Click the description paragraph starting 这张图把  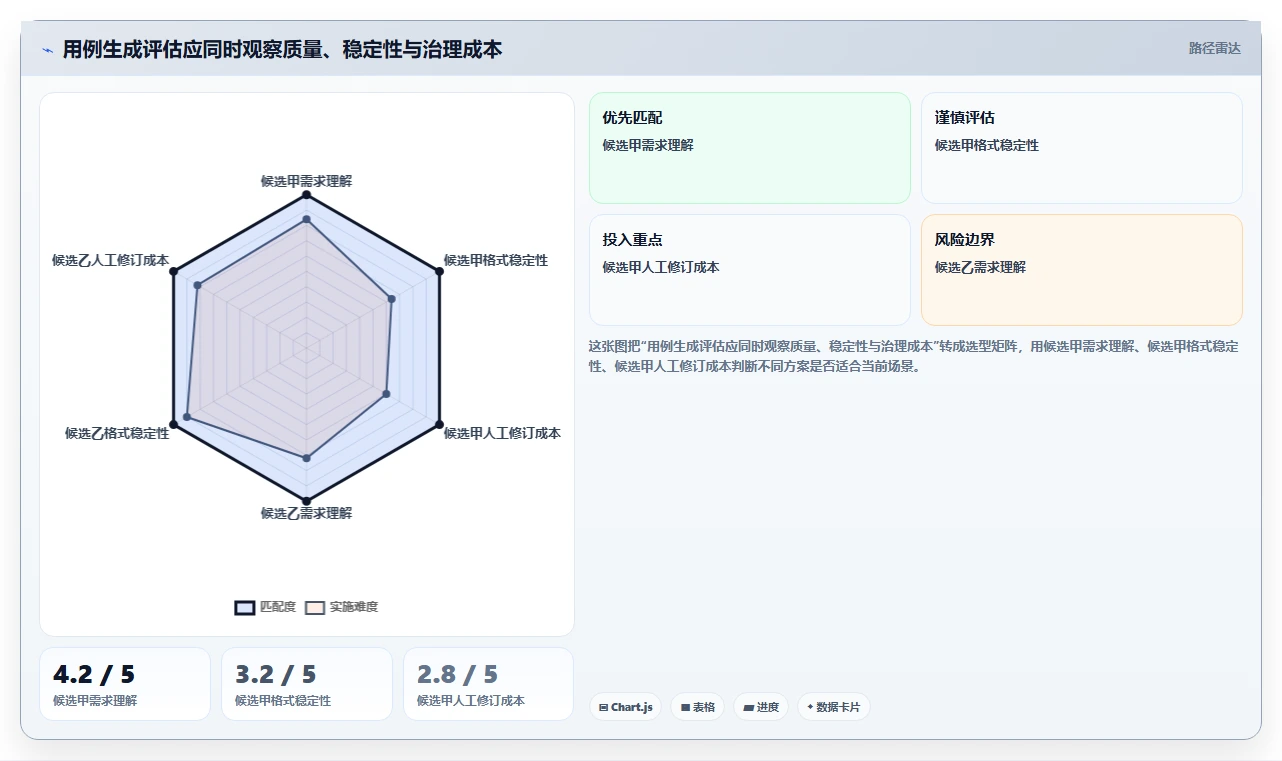pos(914,356)
